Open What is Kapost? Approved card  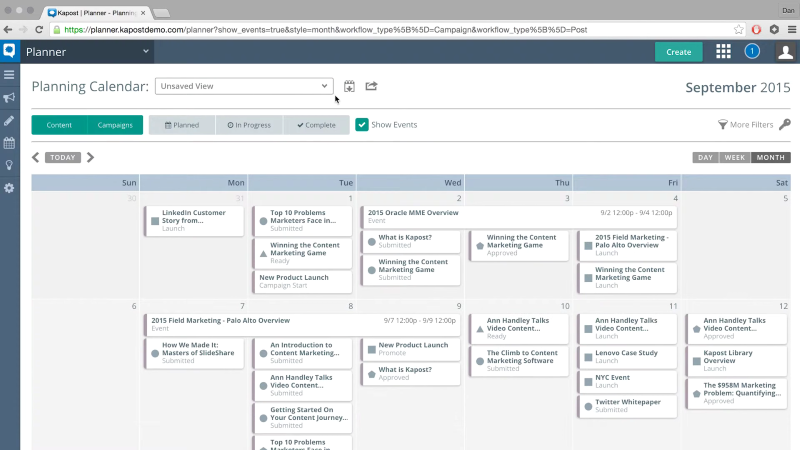click(x=410, y=373)
